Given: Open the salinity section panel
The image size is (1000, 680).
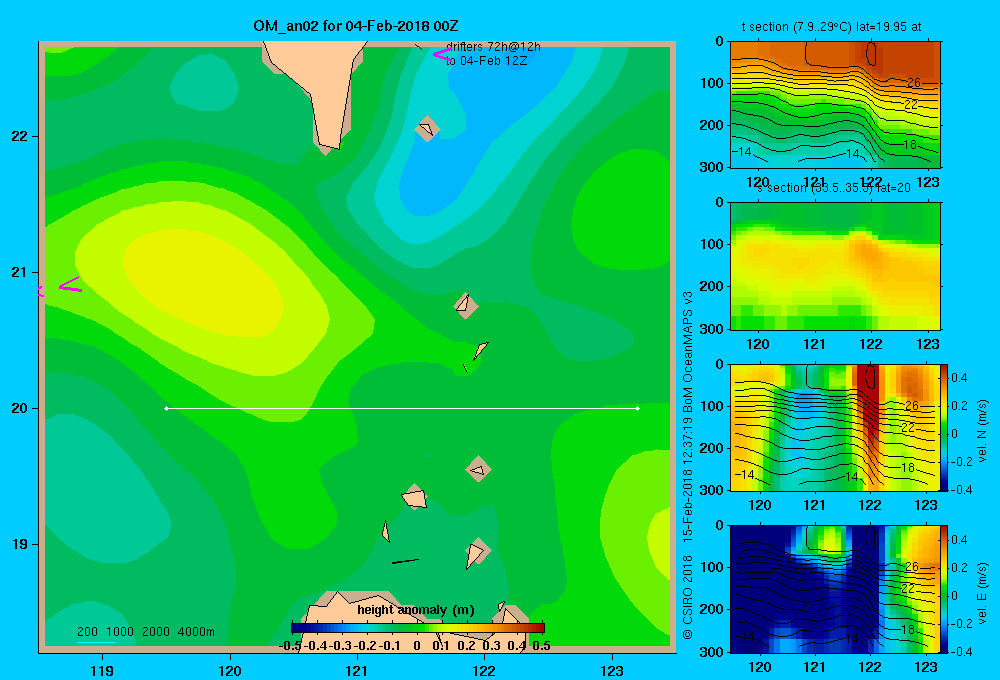Looking at the screenshot, I should (x=835, y=266).
